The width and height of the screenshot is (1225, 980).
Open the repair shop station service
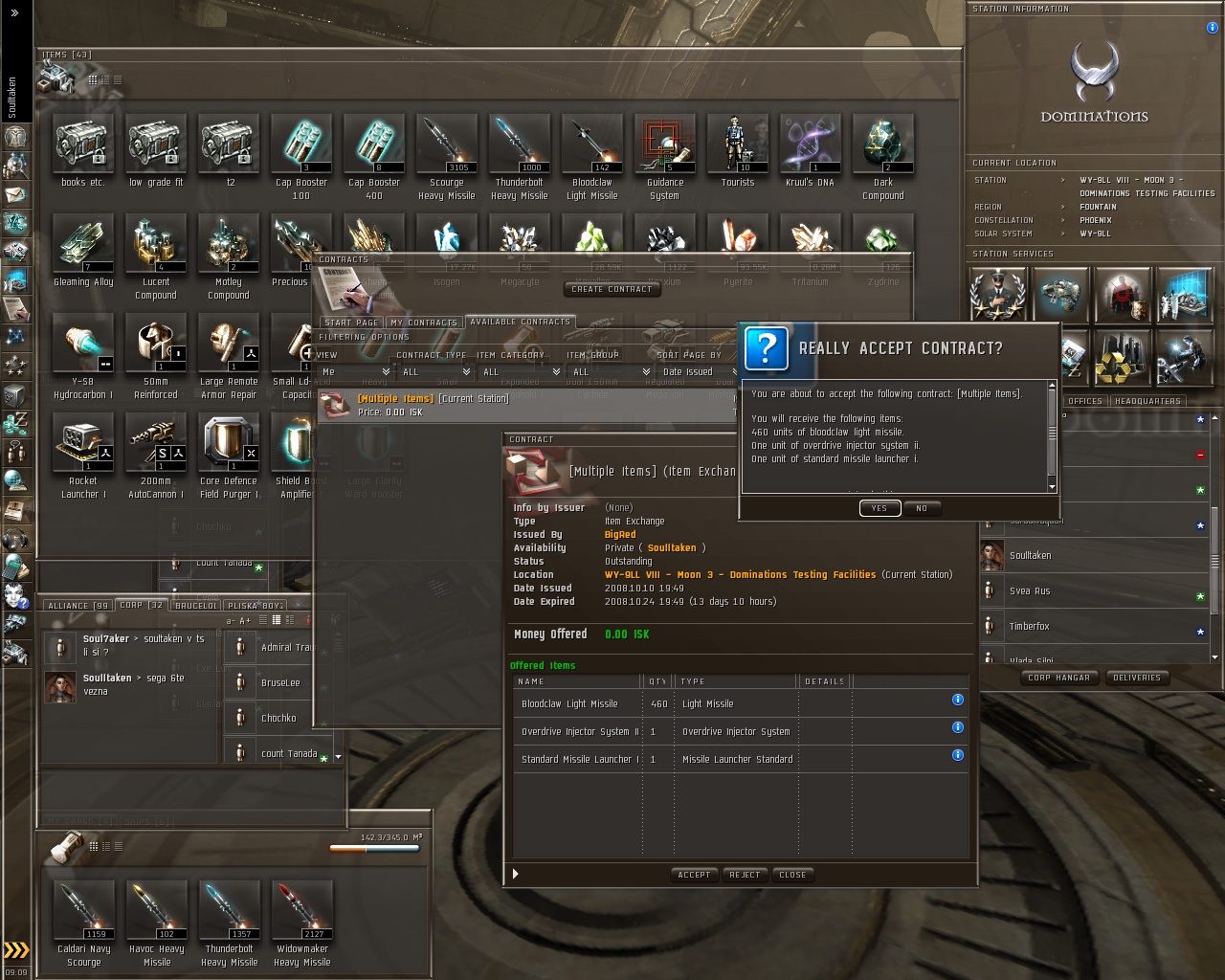click(1184, 360)
